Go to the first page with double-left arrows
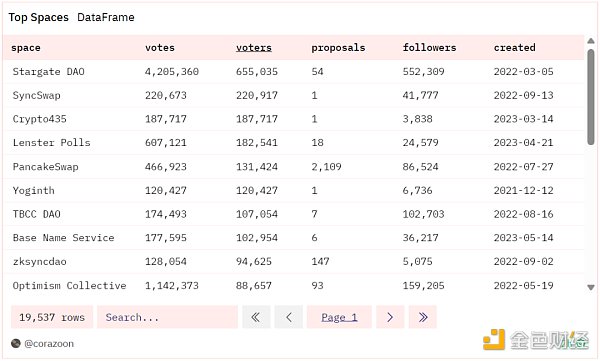 pos(256,317)
